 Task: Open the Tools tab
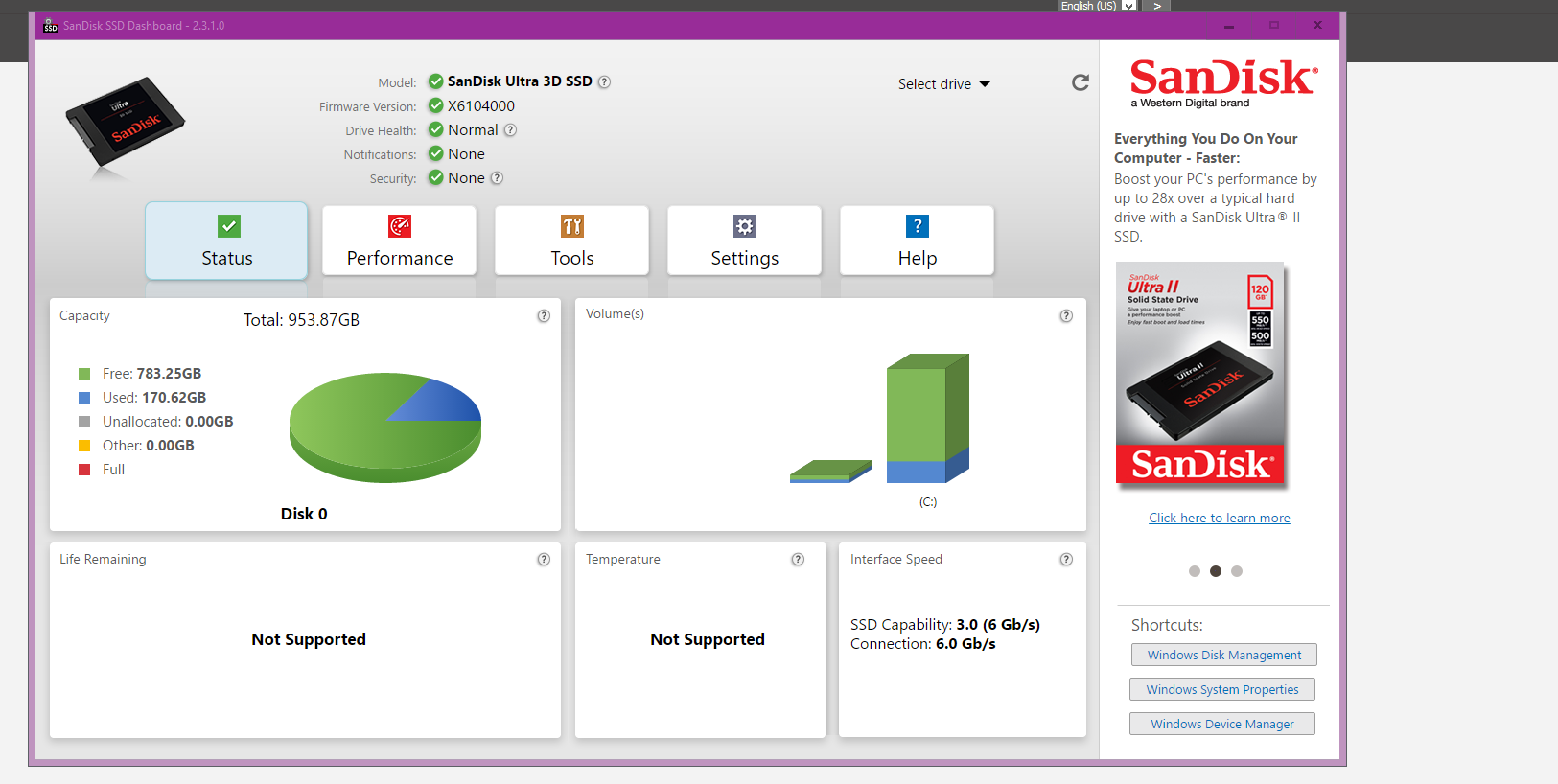572,241
